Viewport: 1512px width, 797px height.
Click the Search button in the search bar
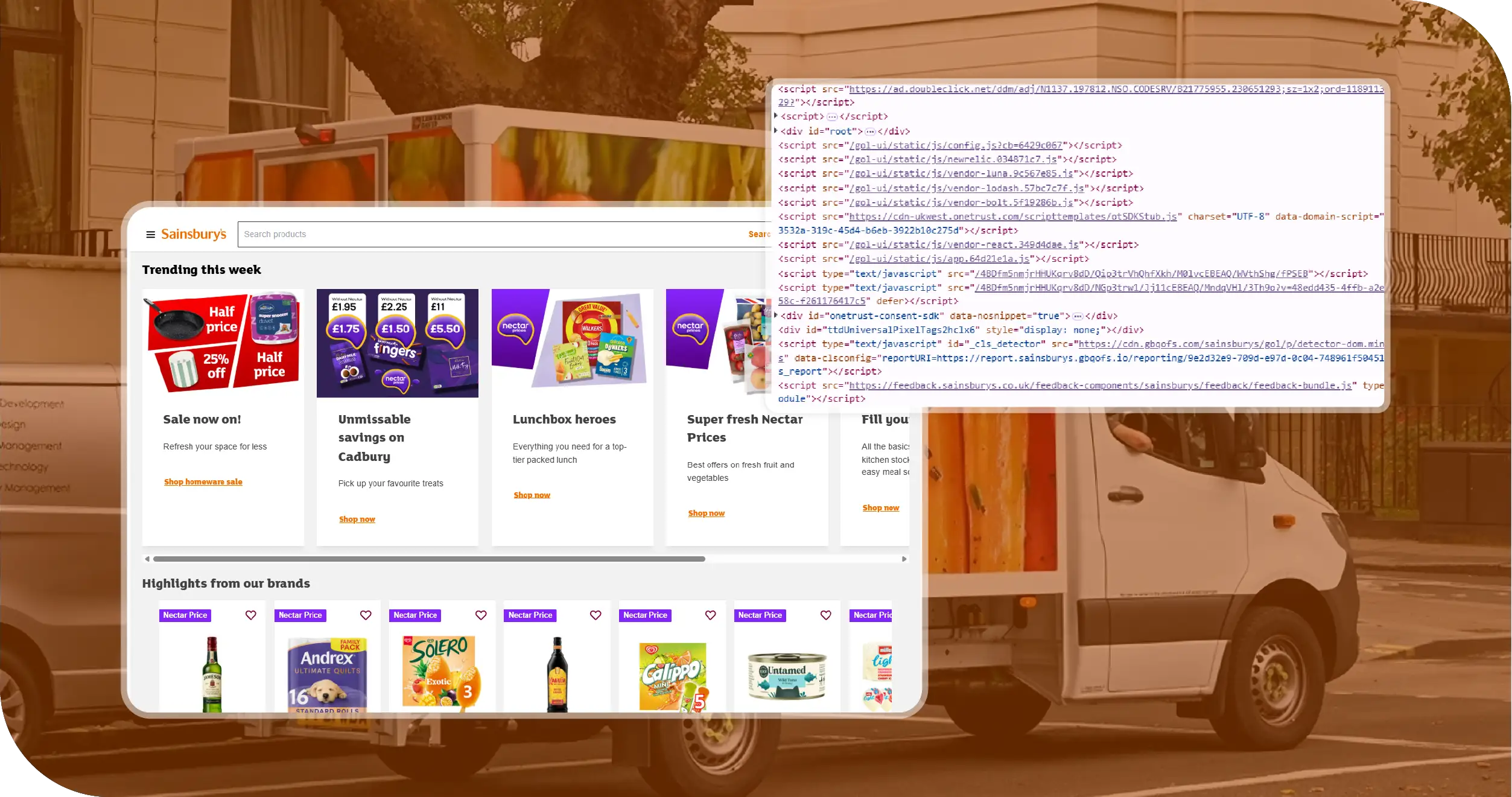tap(759, 234)
